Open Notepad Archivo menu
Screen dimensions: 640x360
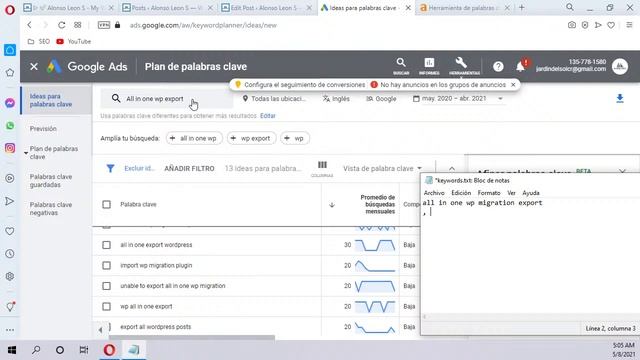(x=434, y=193)
